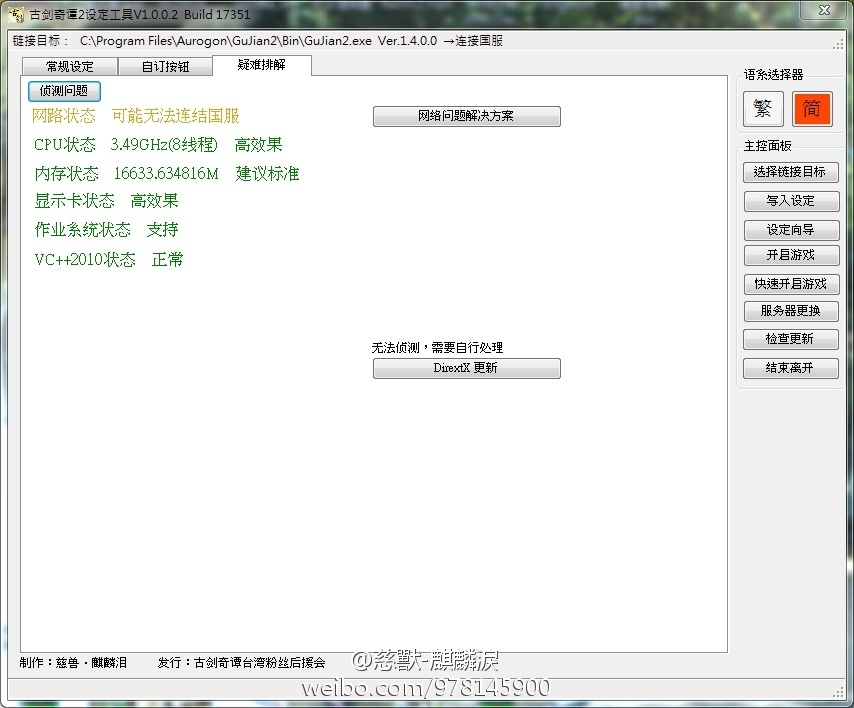Open 网络问题解决方案 network solution
This screenshot has height=708, width=854.
(x=466, y=116)
